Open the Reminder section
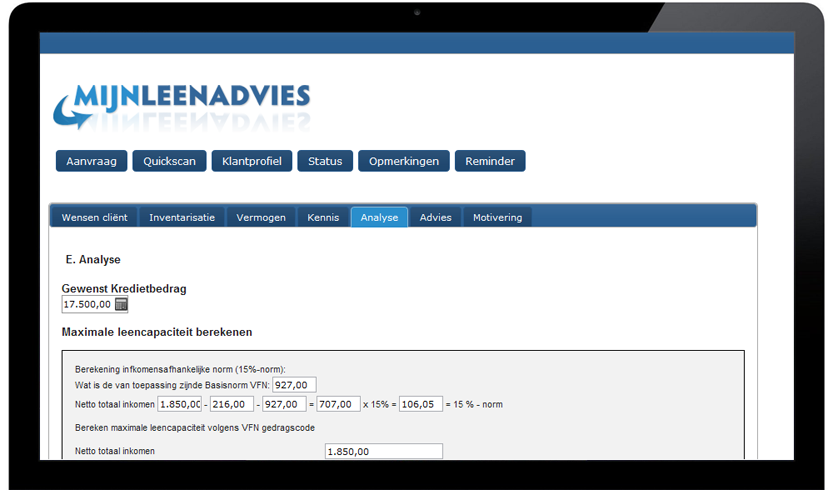 coord(490,161)
